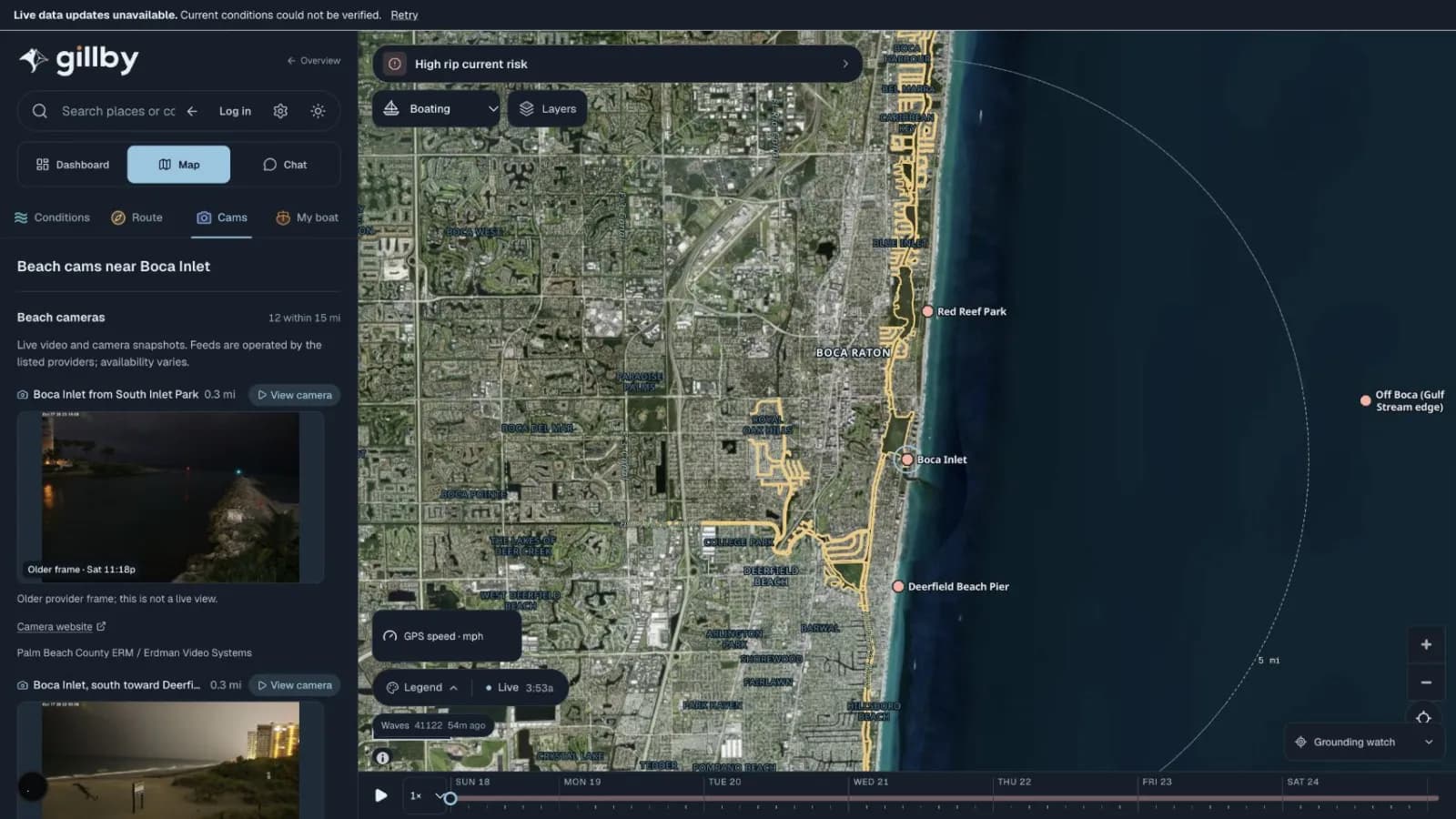Go back to Overview
Image resolution: width=1456 pixels, height=819 pixels.
(x=314, y=61)
